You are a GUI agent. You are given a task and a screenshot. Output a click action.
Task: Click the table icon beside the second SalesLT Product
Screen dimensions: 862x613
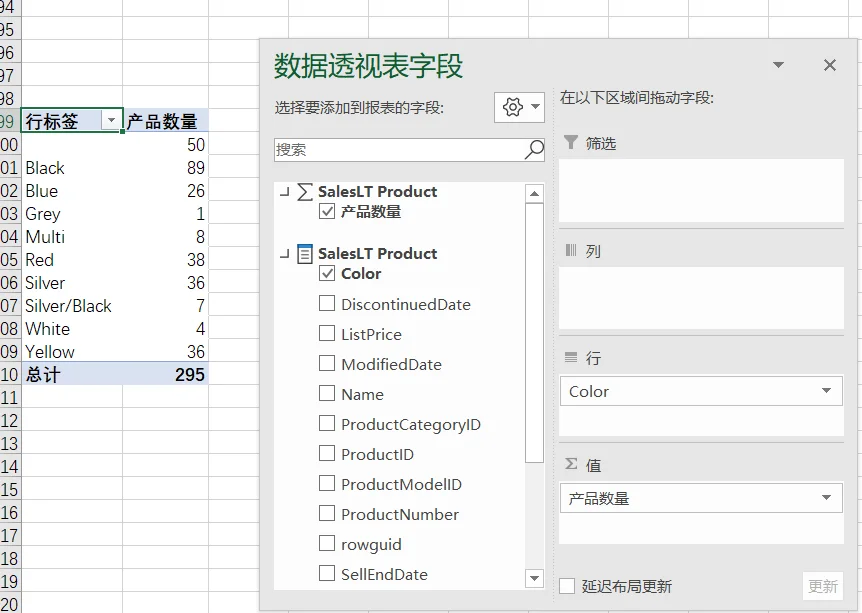305,254
